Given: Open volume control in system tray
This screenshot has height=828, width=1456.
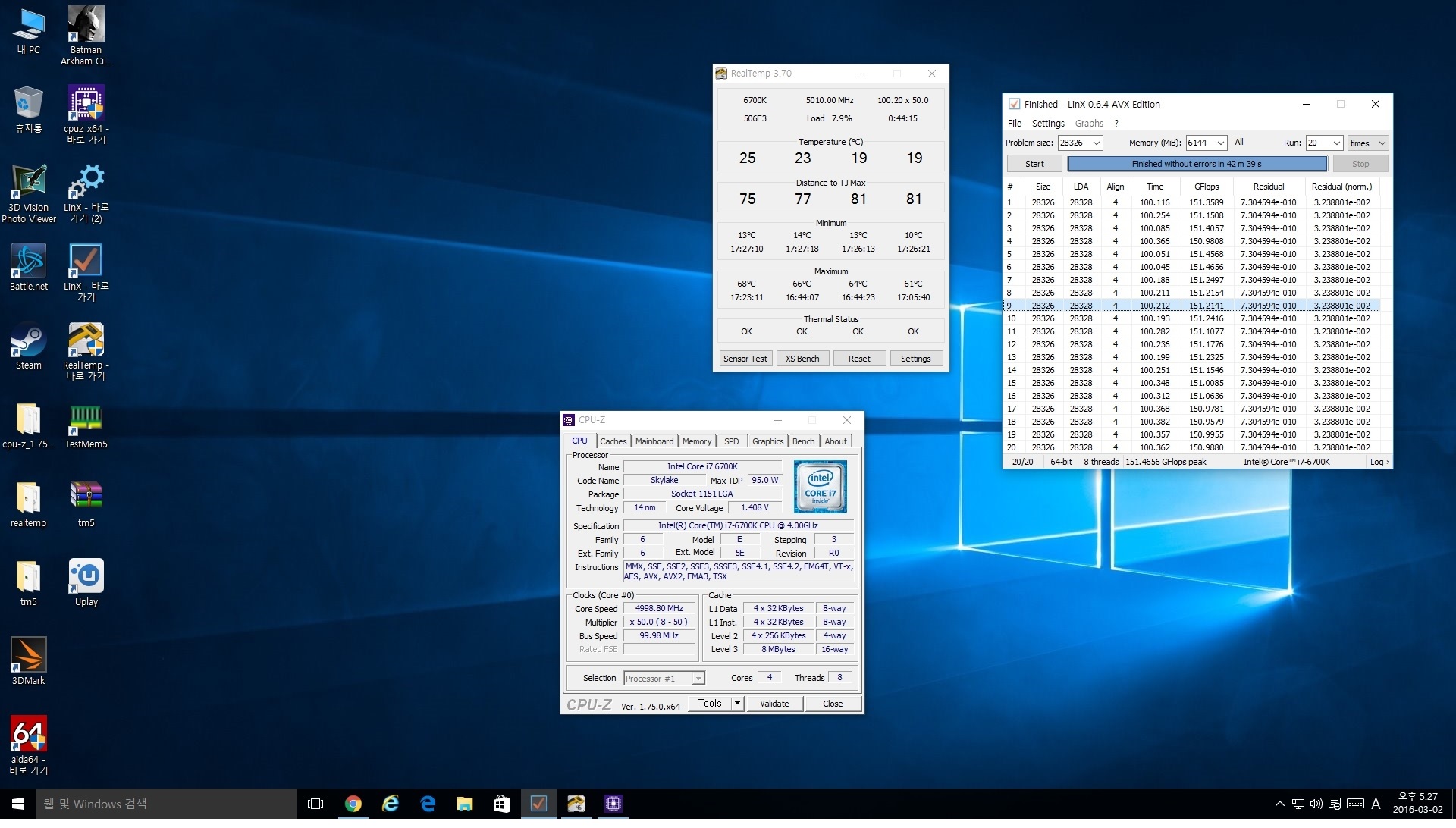Looking at the screenshot, I should pos(1316,804).
